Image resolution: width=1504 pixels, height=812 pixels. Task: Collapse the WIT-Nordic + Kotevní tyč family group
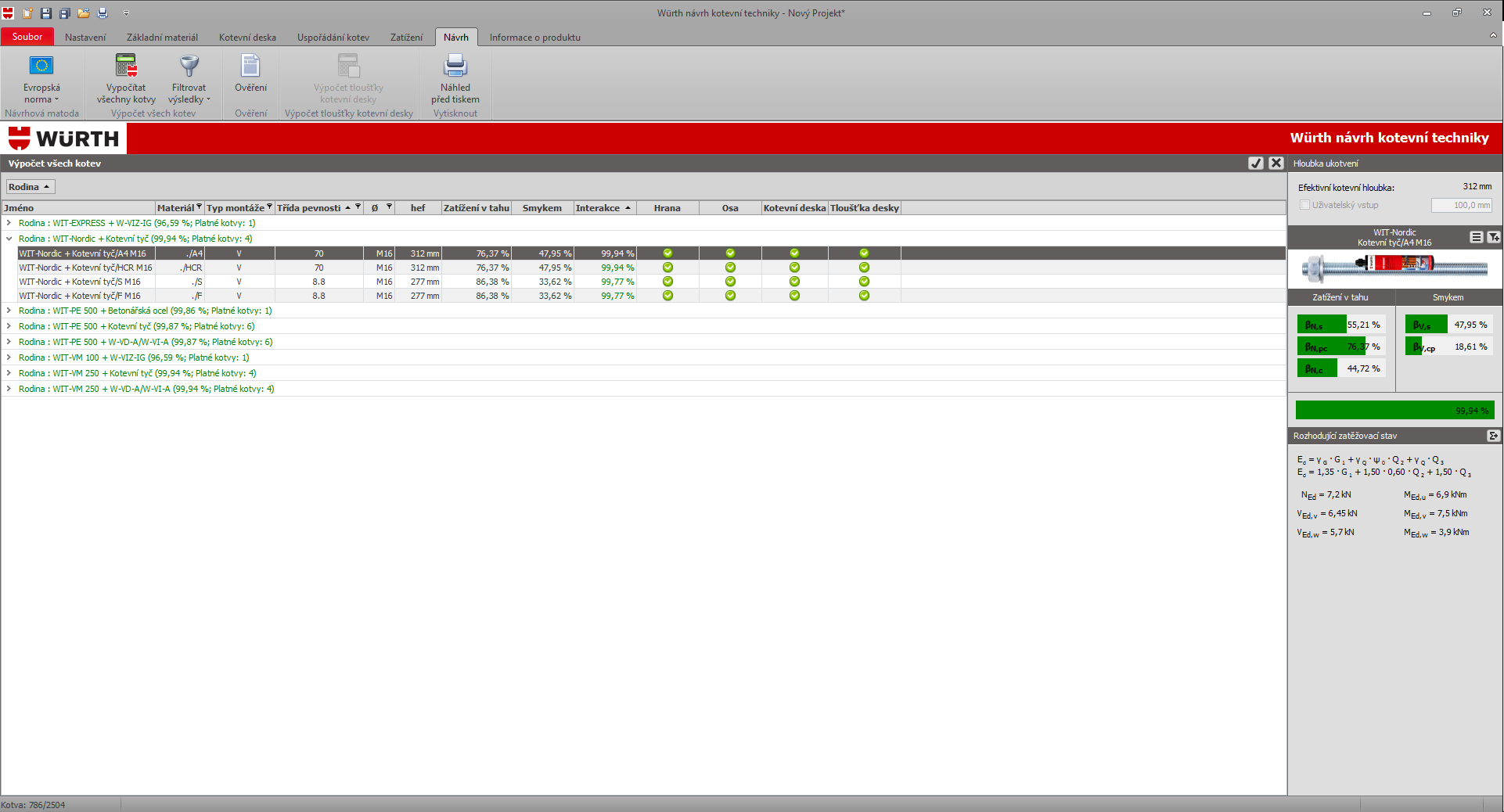coord(9,239)
